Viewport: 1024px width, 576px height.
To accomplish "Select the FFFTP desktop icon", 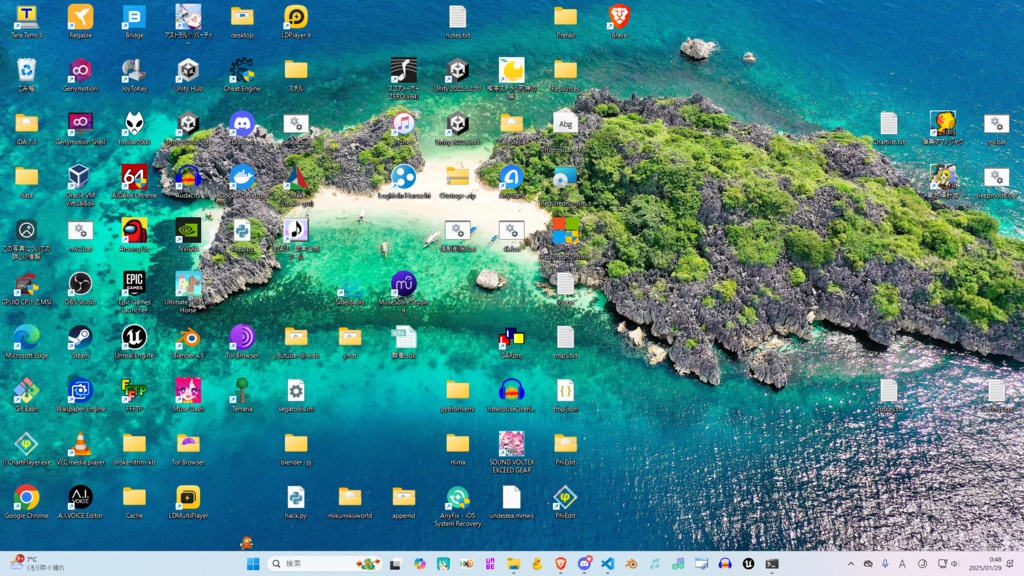I will tap(135, 396).
